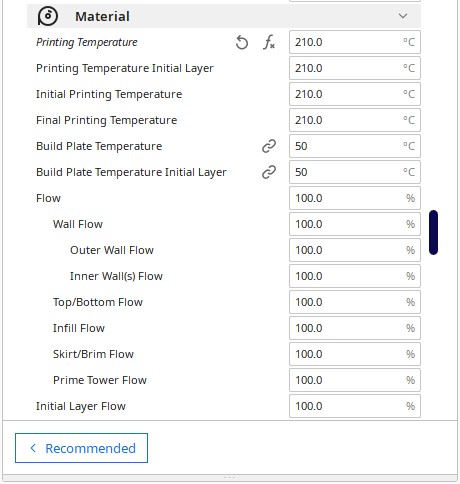Select Printing Temperature Initial Layer field
Screen dimensions: 460x484
pos(355,68)
